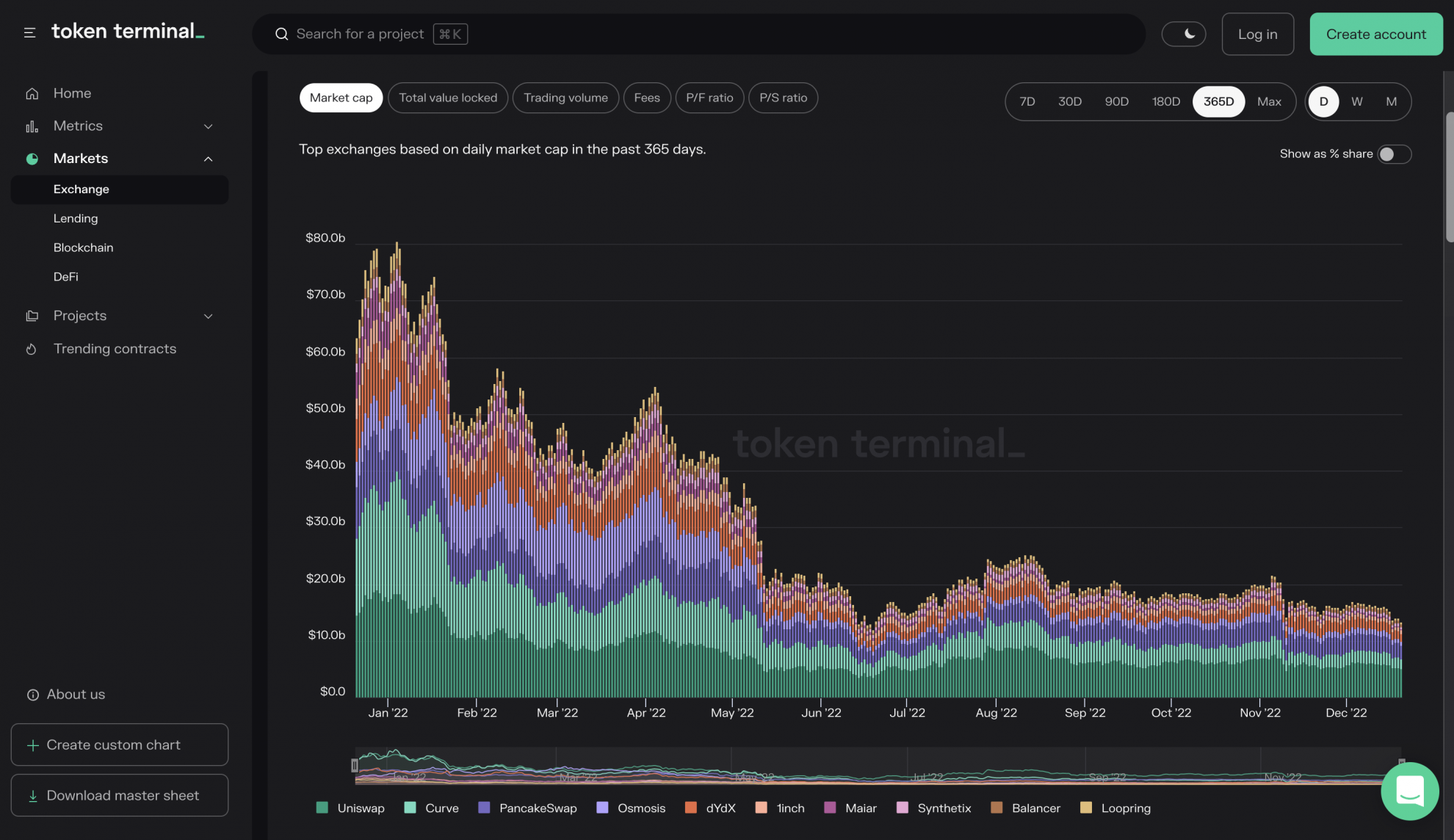1454x840 pixels.
Task: Toggle dark mode moon switch
Action: 1183,34
